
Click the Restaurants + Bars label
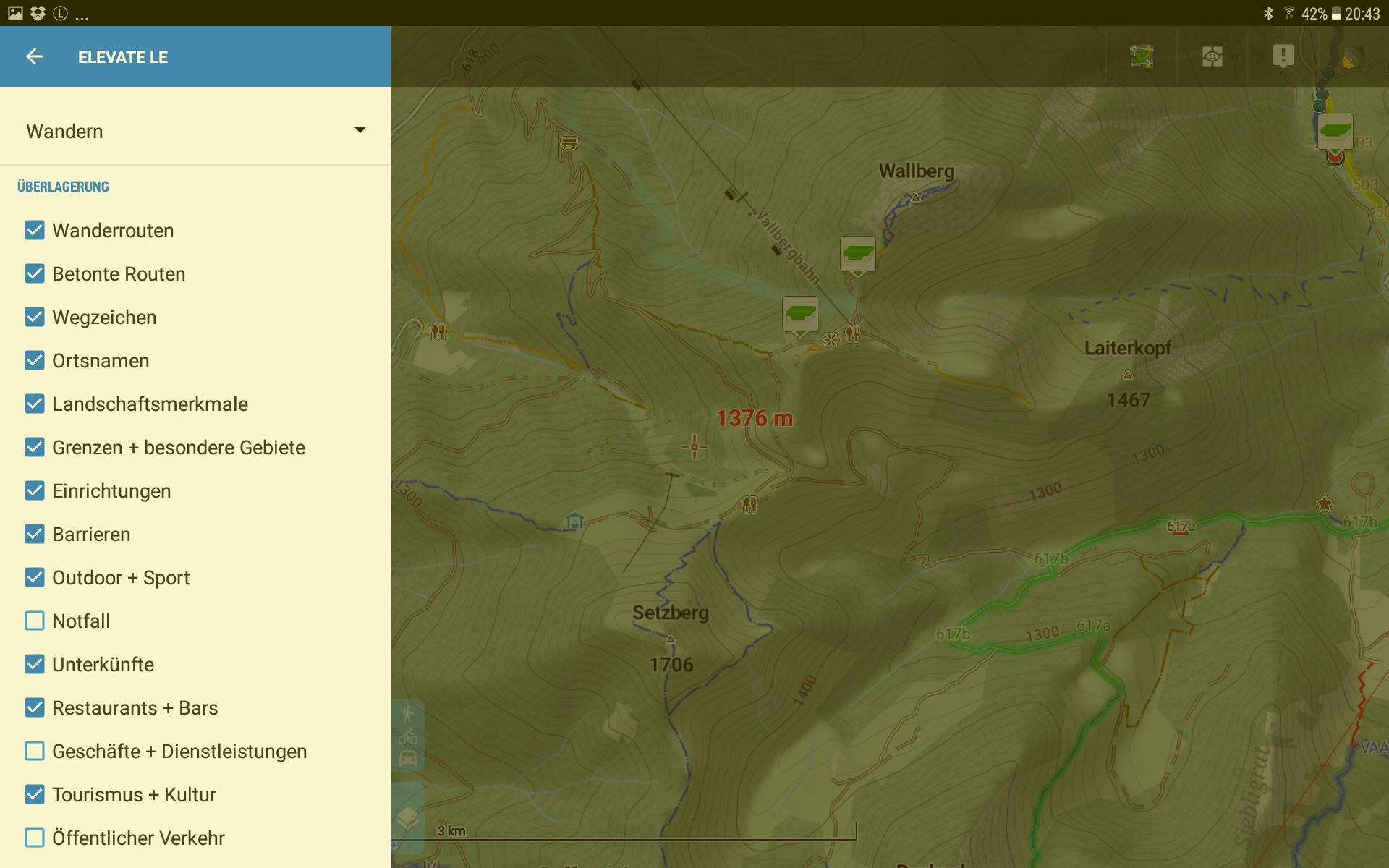tap(135, 707)
